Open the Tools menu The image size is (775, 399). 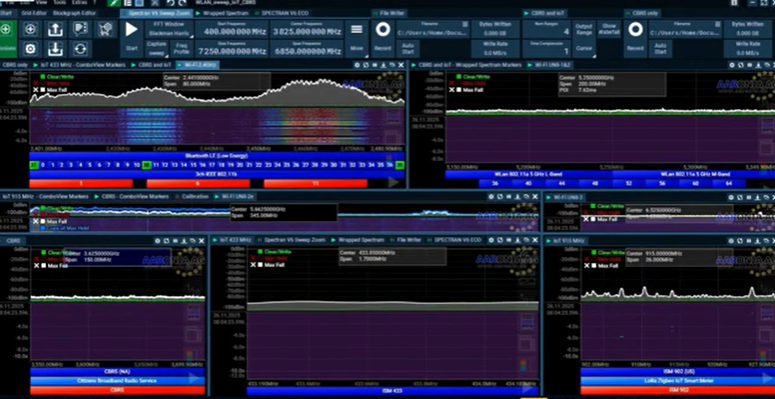59,2
